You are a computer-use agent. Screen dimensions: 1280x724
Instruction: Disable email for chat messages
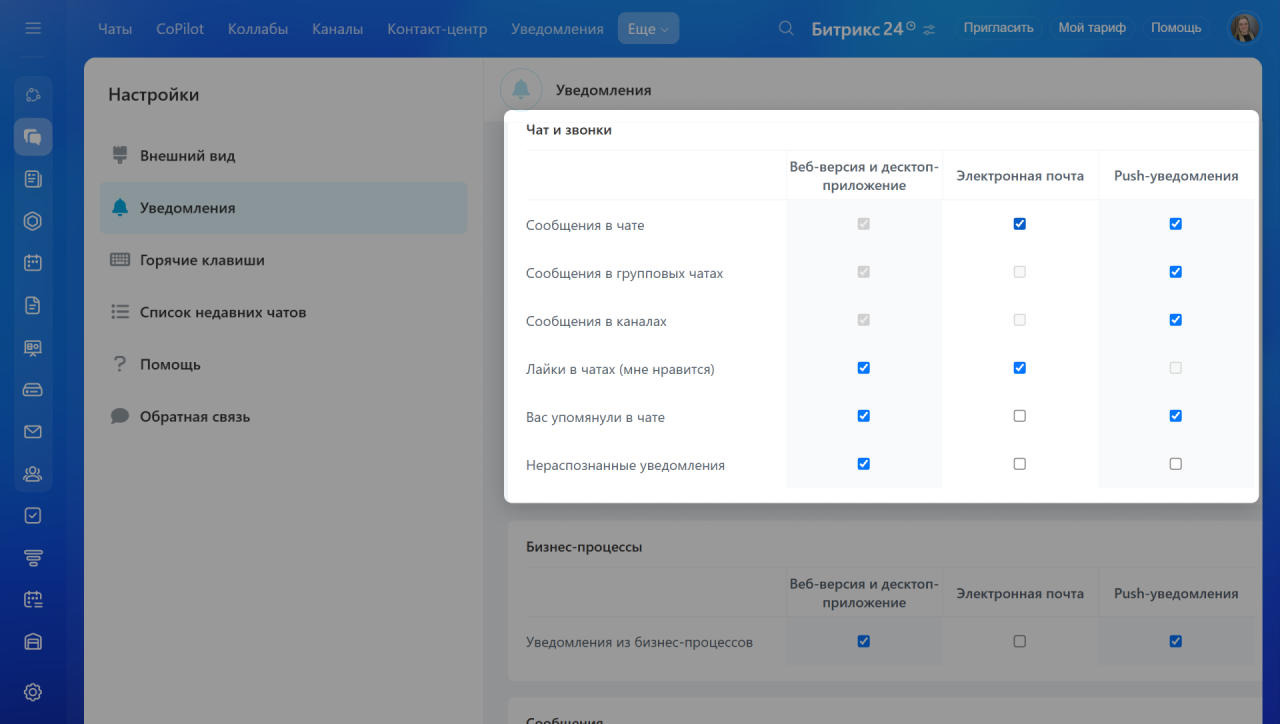[1019, 224]
